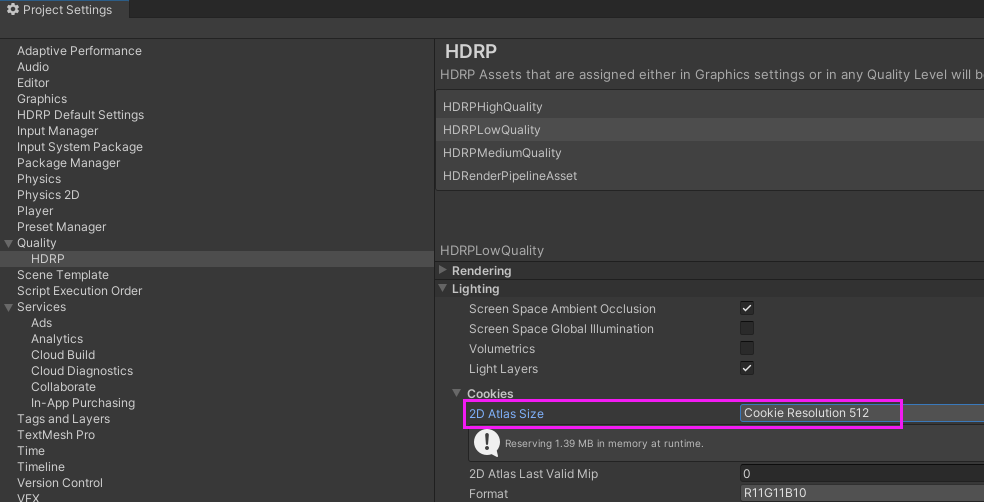The image size is (984, 502).
Task: Select Package Manager settings
Action: coord(68,163)
